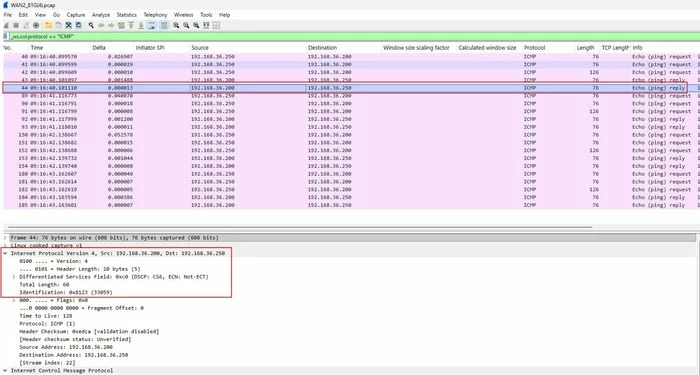The height and width of the screenshot is (375, 700).
Task: Collapse Internet Control Message Protocol node
Action: [5, 371]
